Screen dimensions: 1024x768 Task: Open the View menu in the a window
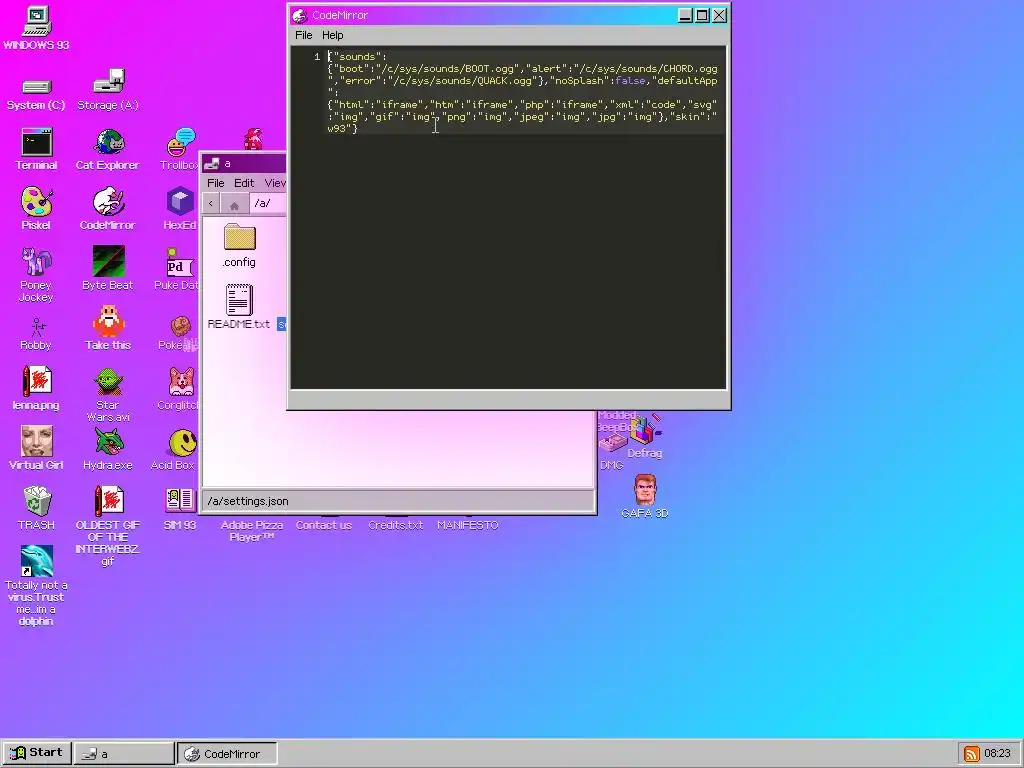(275, 183)
